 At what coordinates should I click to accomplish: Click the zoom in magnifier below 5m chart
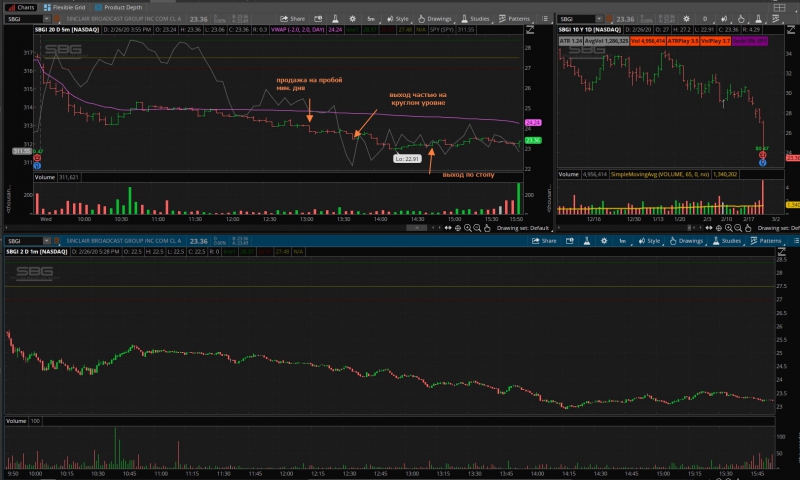(468, 228)
